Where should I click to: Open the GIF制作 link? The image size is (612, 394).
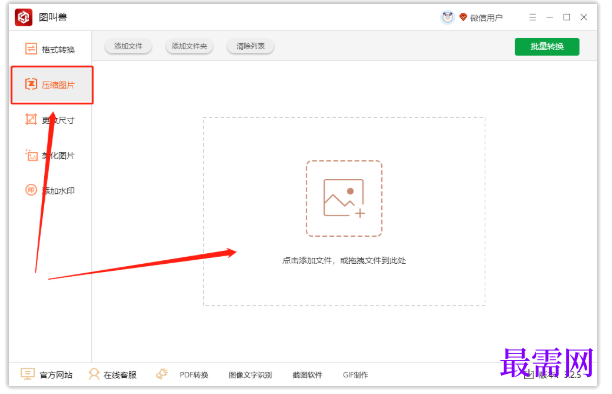point(355,375)
